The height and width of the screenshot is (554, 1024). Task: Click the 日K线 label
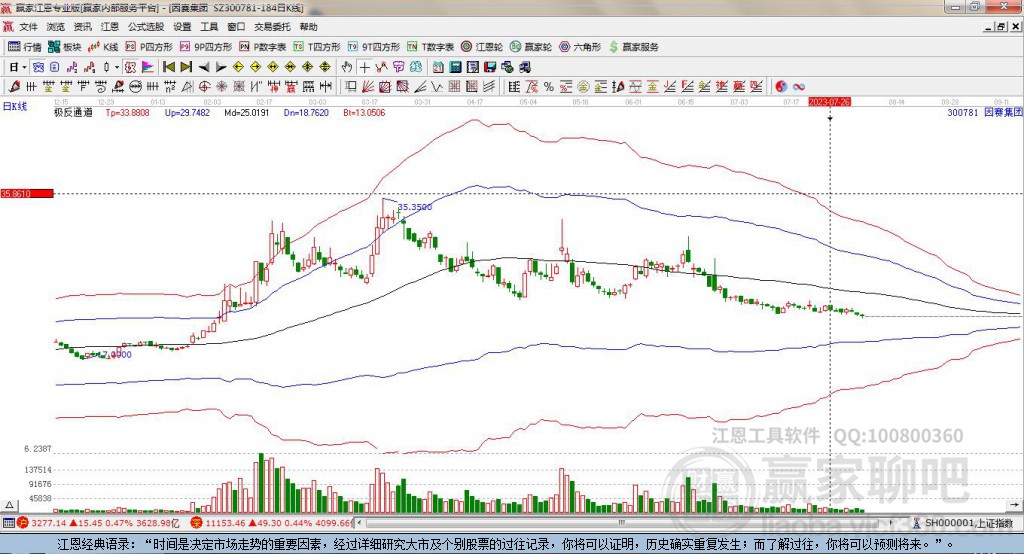[x=14, y=106]
